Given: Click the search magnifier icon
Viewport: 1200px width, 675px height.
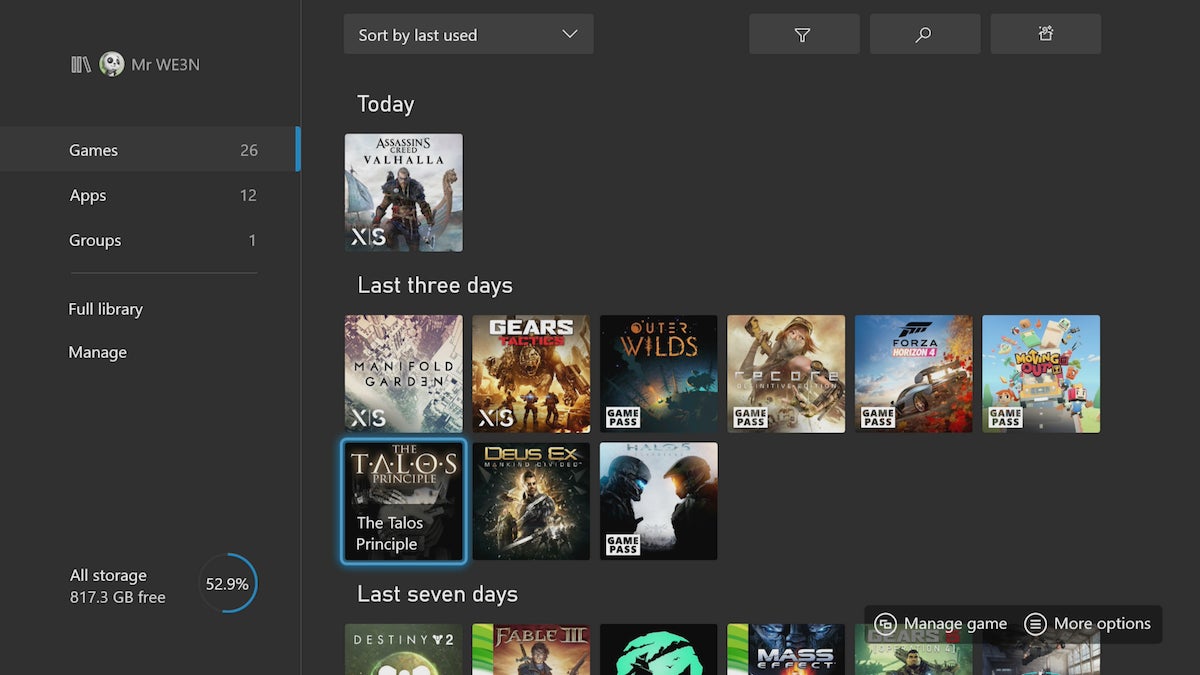Looking at the screenshot, I should tap(924, 33).
